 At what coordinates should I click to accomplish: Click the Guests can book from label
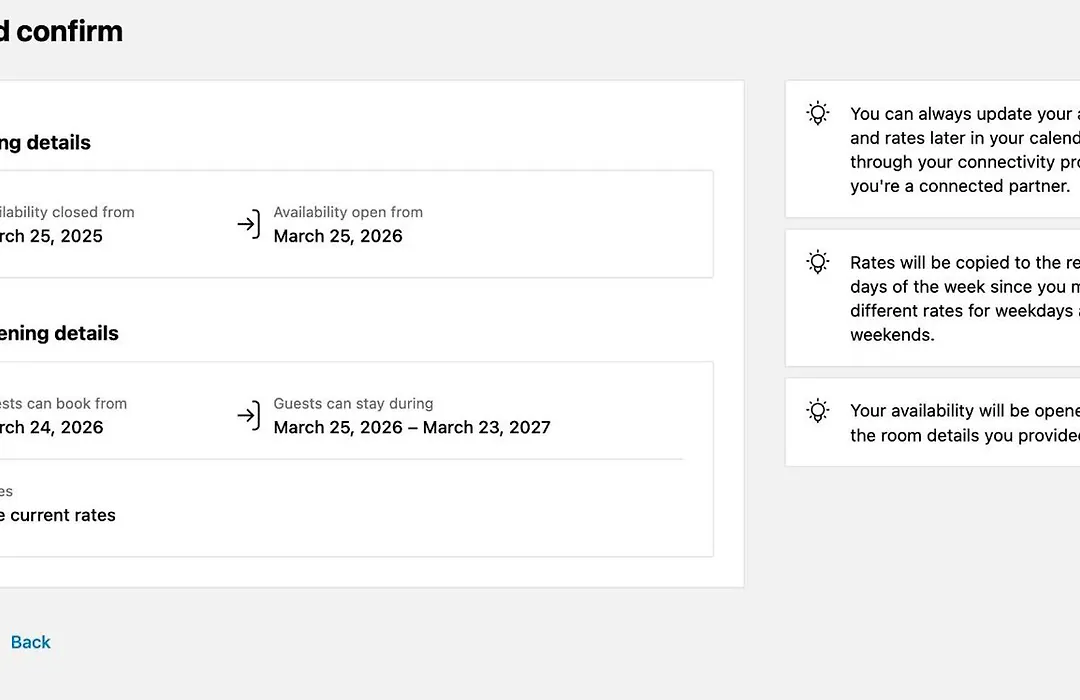pyautogui.click(x=63, y=404)
